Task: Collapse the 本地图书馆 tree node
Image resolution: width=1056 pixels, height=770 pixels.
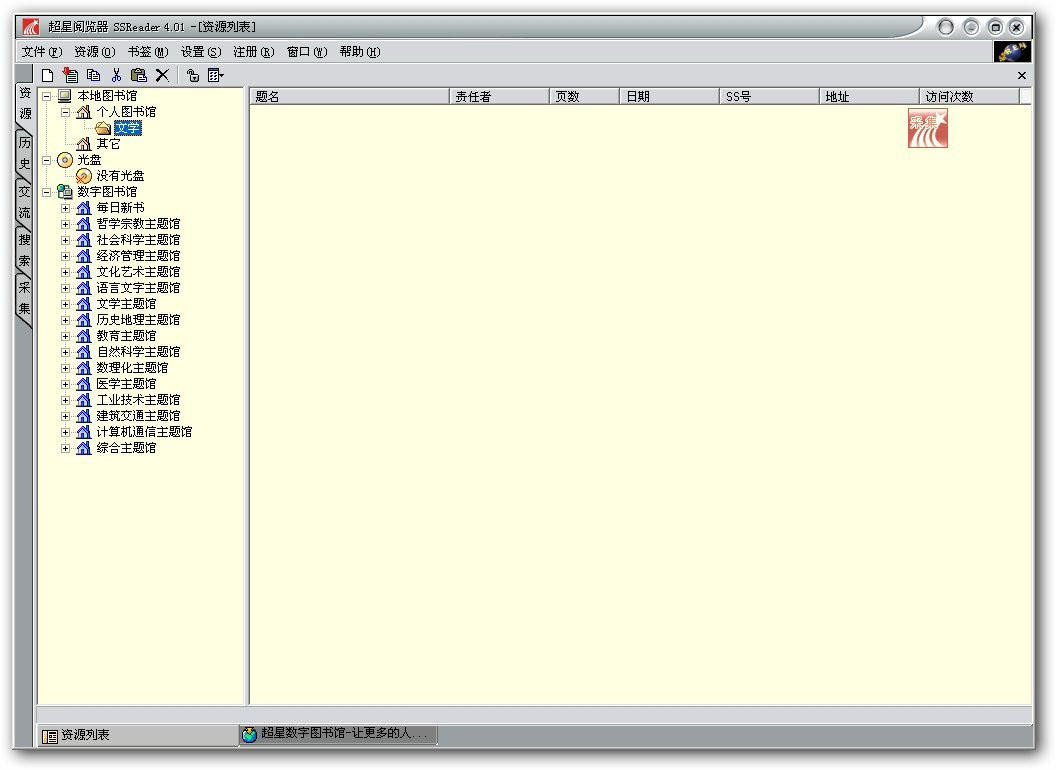Action: point(46,96)
